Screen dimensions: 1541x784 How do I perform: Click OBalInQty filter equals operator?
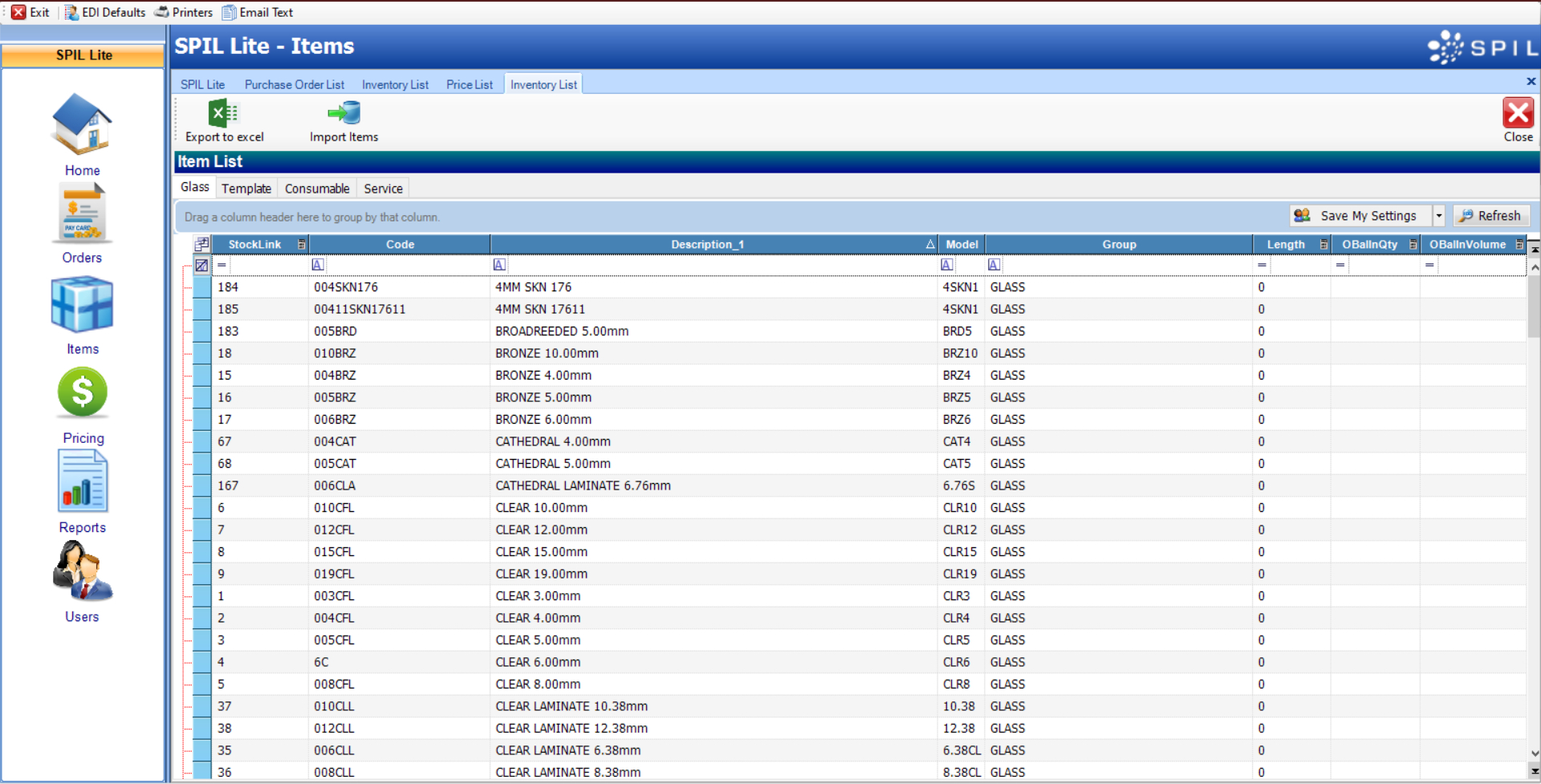1340,265
